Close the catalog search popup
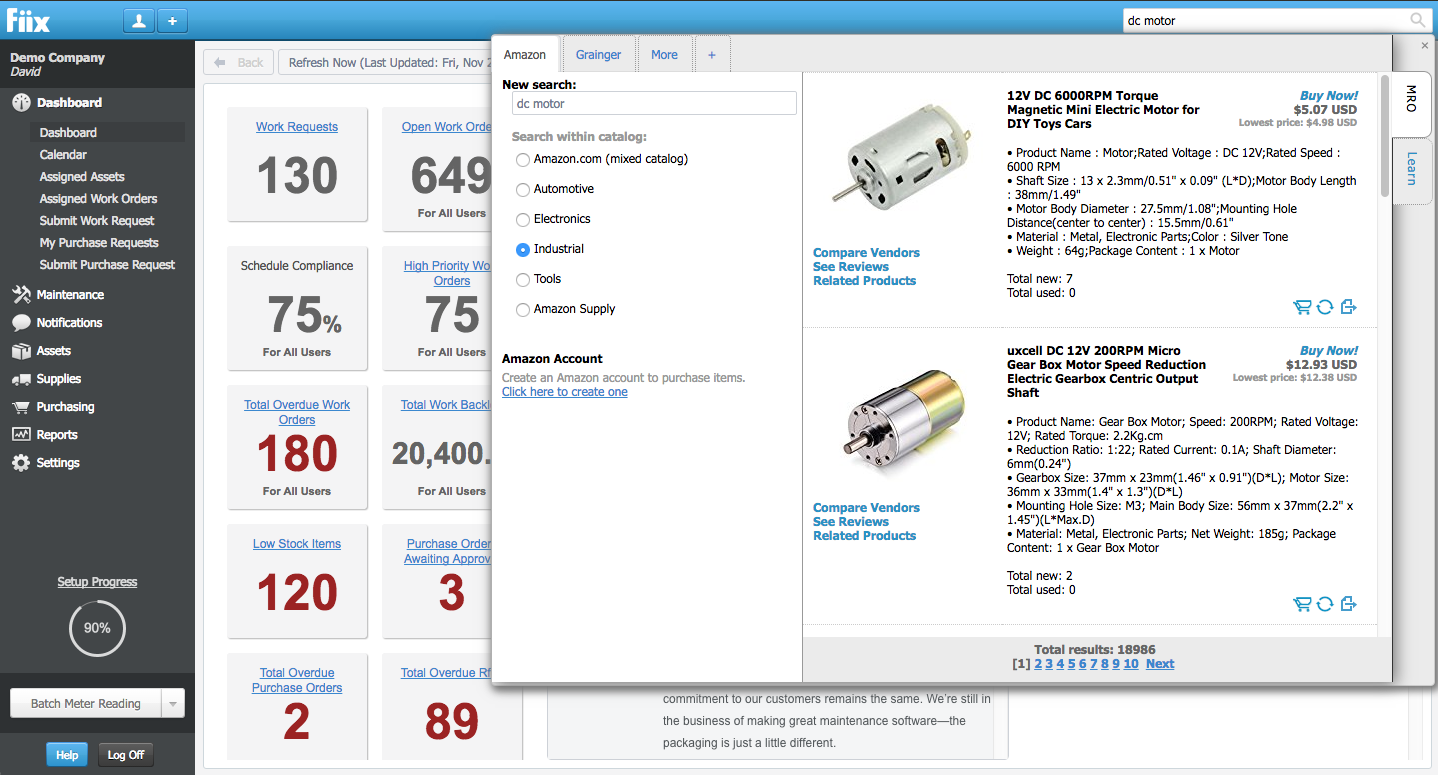The height and width of the screenshot is (775, 1438). tap(1425, 46)
